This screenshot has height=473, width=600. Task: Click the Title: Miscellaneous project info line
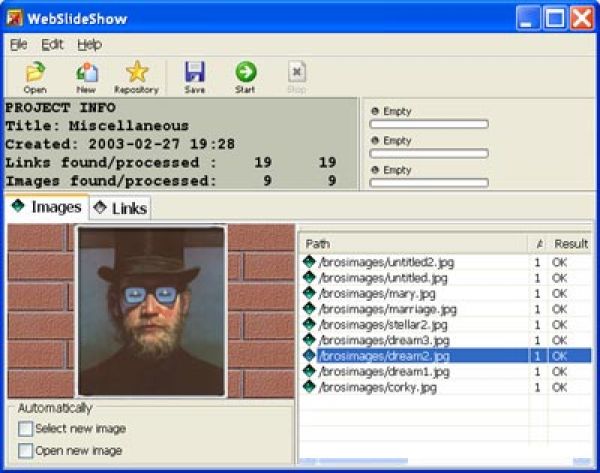[97, 126]
